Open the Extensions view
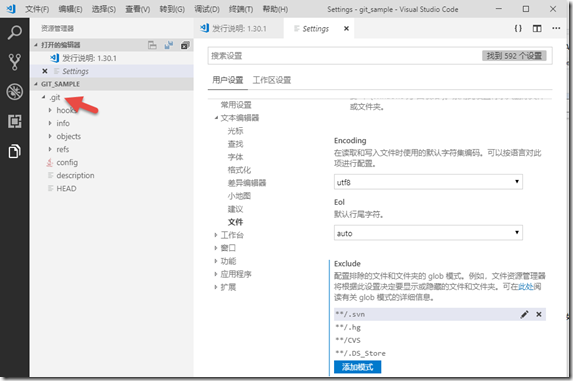The width and height of the screenshot is (573, 381). coord(15,121)
